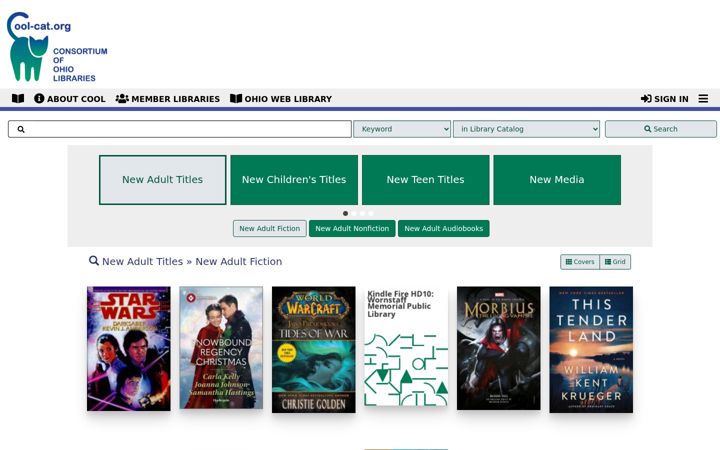Click into the catalog search field
The height and width of the screenshot is (450, 720).
click(180, 129)
